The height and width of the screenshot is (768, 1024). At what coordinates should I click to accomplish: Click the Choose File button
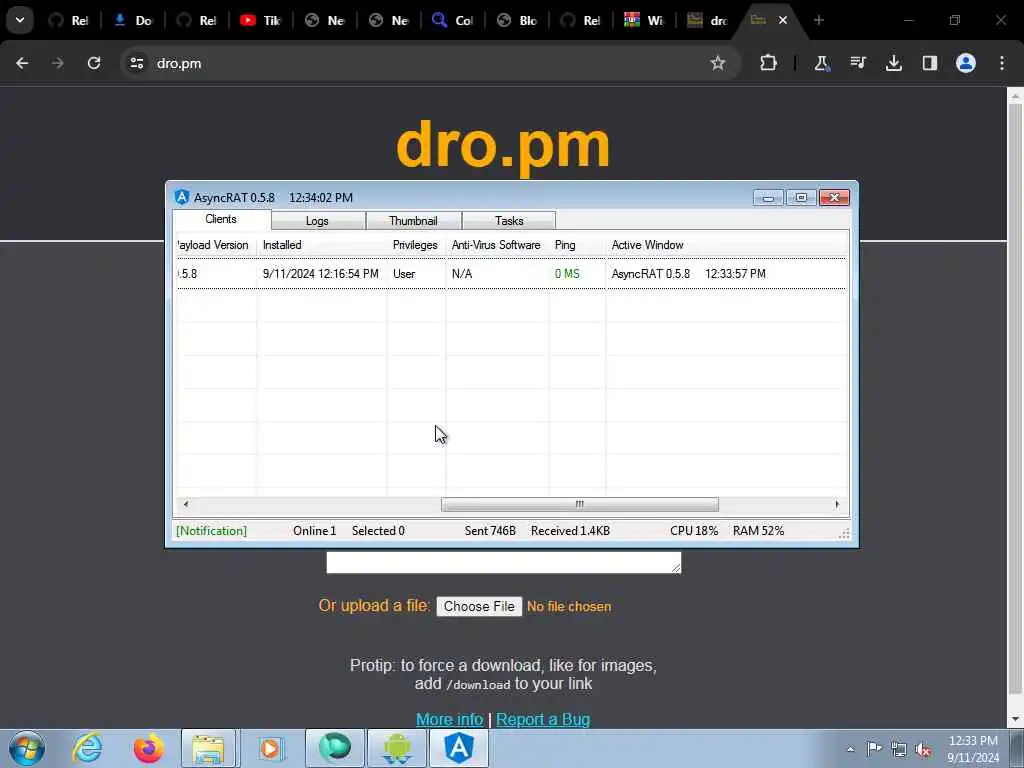click(479, 607)
